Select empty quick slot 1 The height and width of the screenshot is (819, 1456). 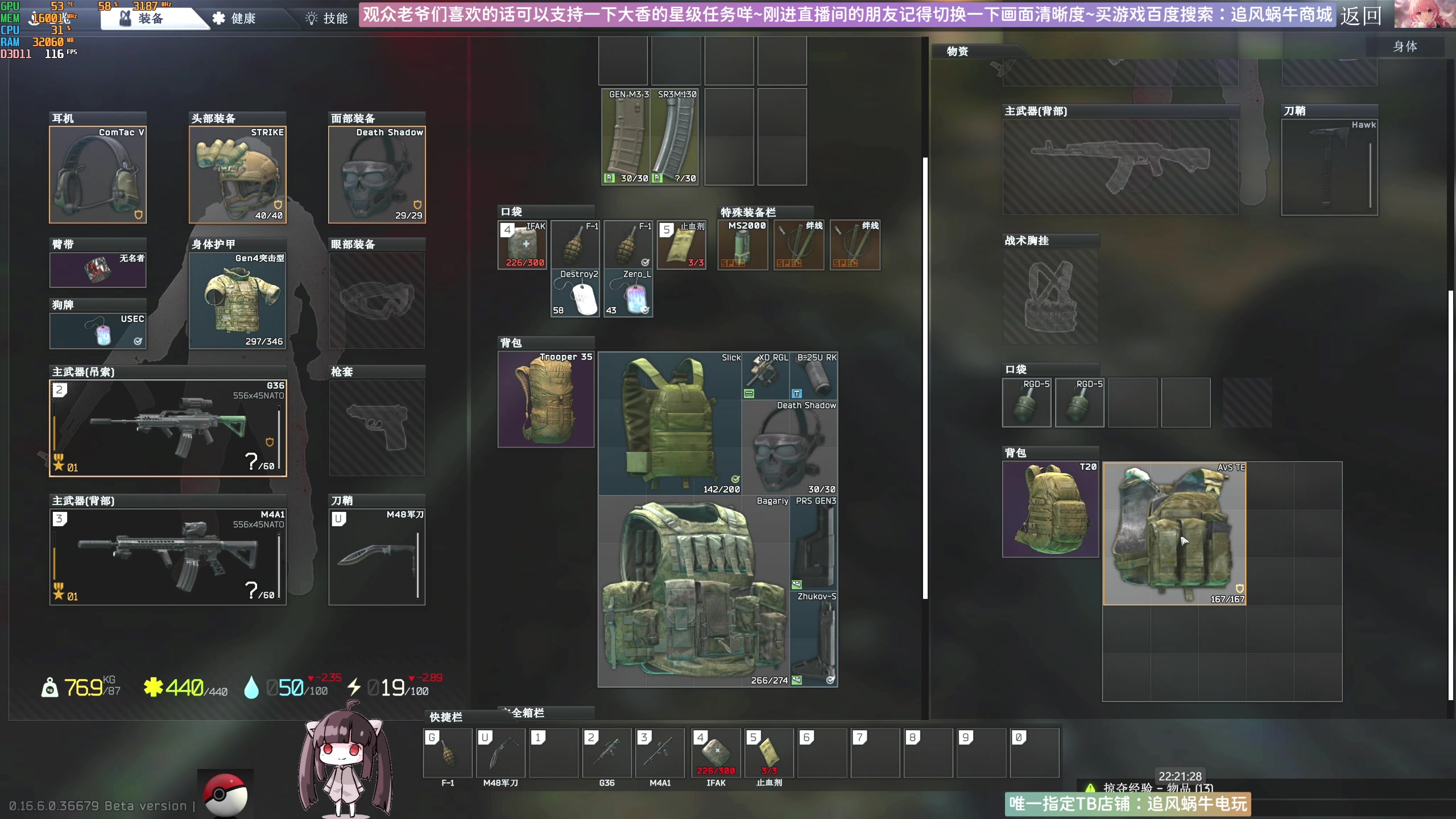pyautogui.click(x=553, y=753)
